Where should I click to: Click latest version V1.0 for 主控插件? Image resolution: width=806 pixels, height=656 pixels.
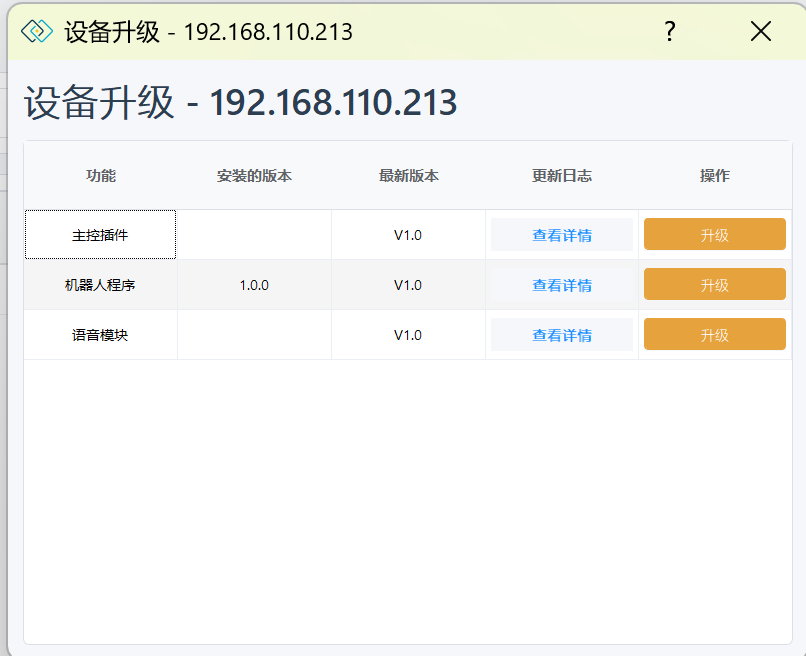pyautogui.click(x=408, y=235)
